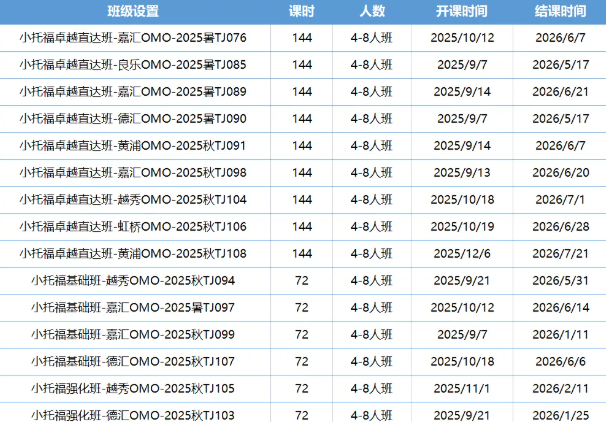Click end date 2026/2/11
The width and height of the screenshot is (606, 422).
pyautogui.click(x=560, y=388)
